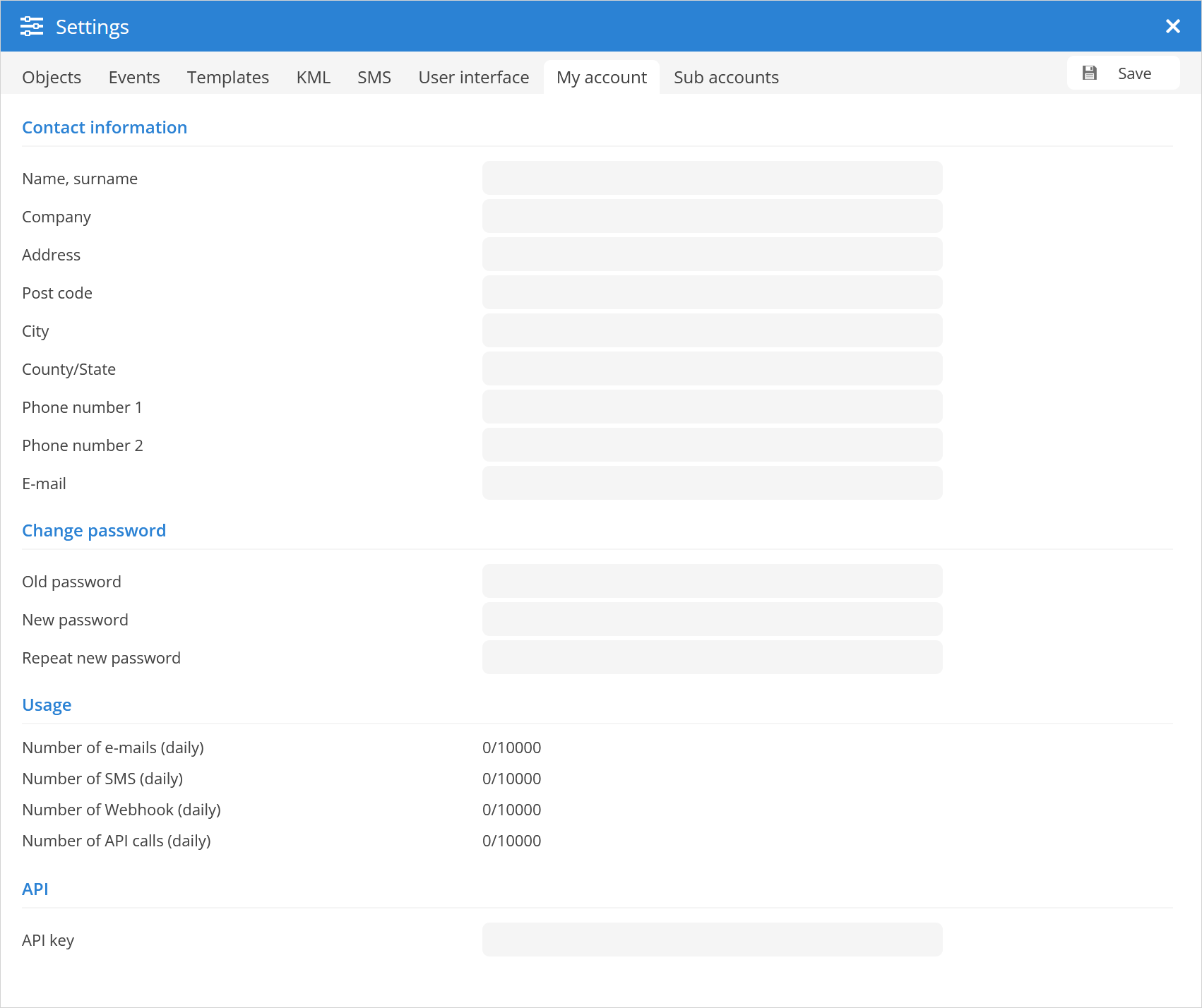Viewport: 1202px width, 1008px height.
Task: Switch to User interface tab
Action: (x=473, y=78)
